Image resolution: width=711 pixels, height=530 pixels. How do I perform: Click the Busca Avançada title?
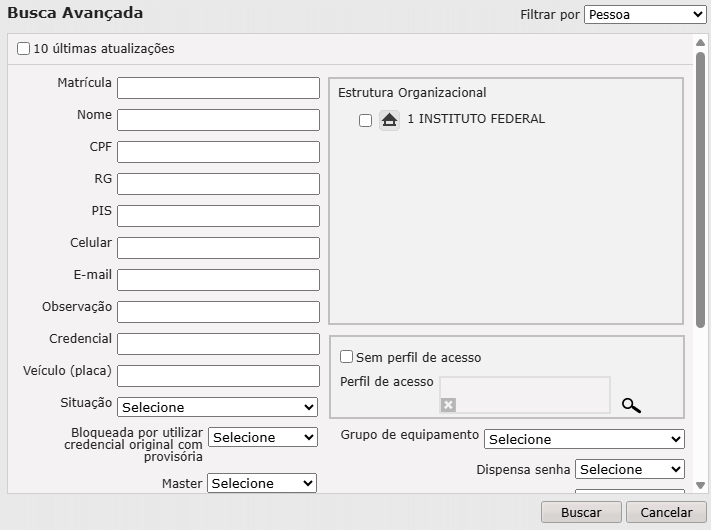75,13
